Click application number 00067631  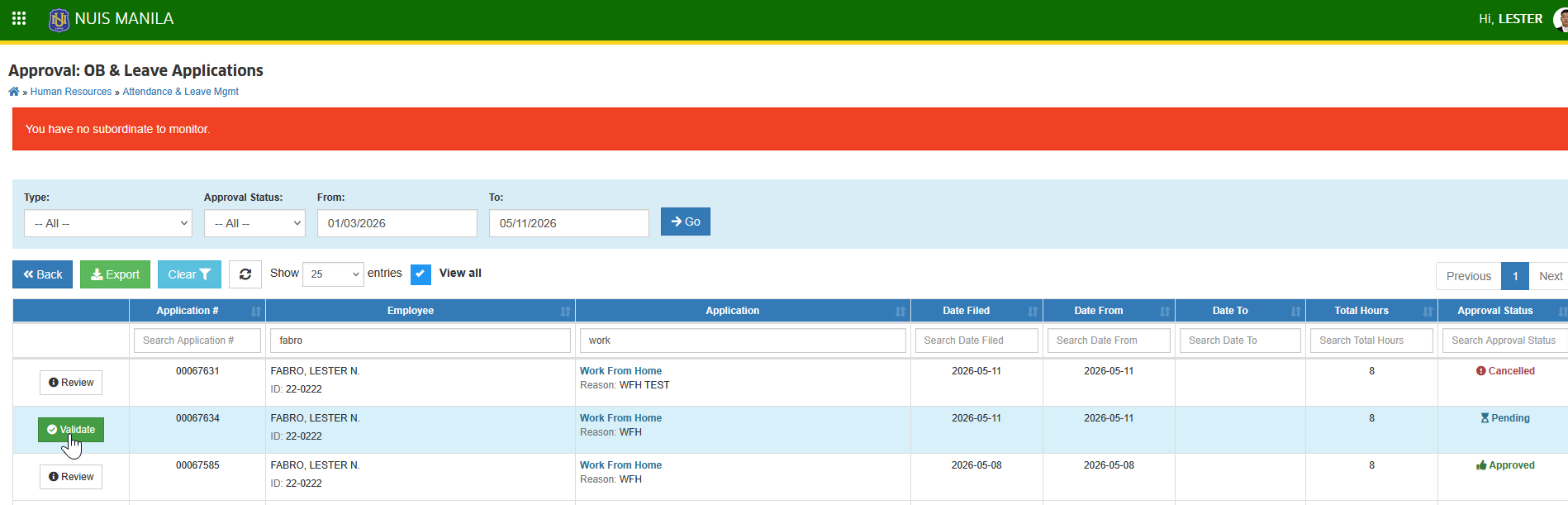(197, 371)
